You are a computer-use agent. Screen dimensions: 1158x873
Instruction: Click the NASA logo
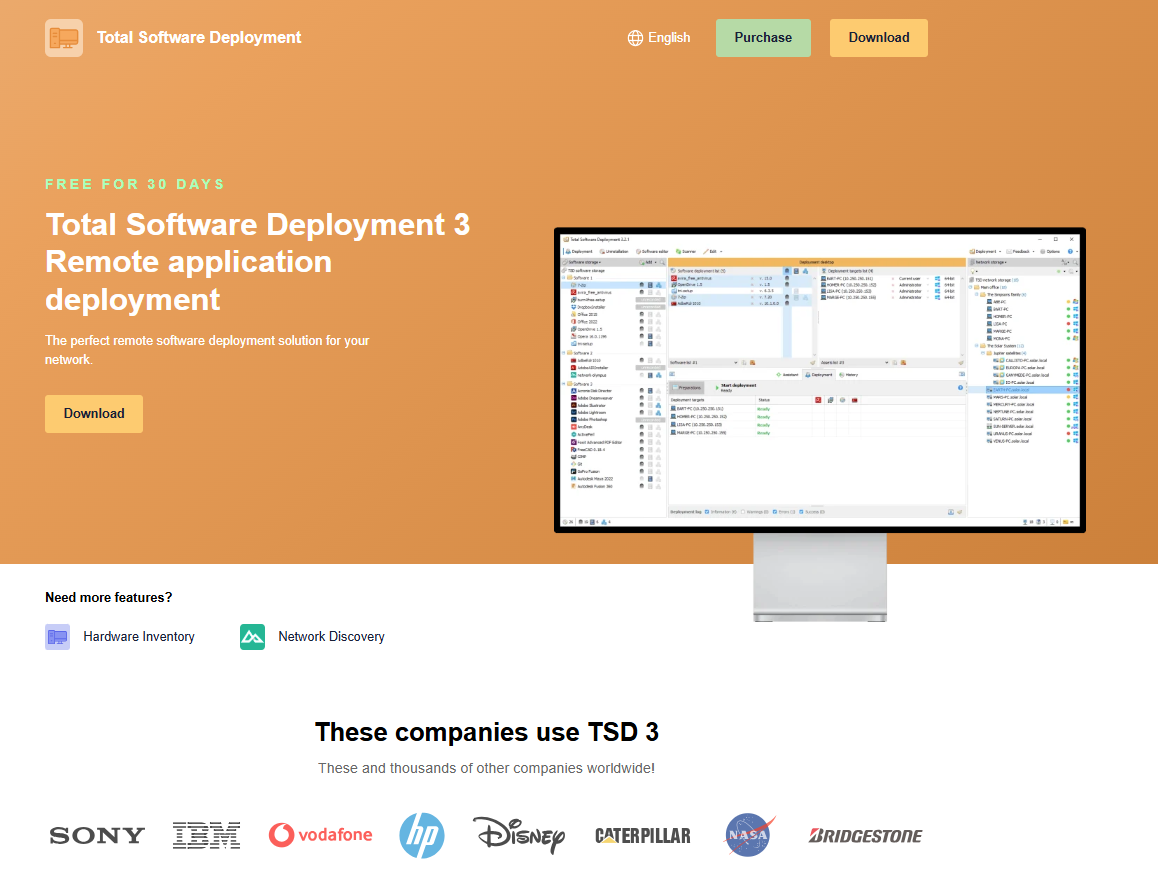click(750, 835)
